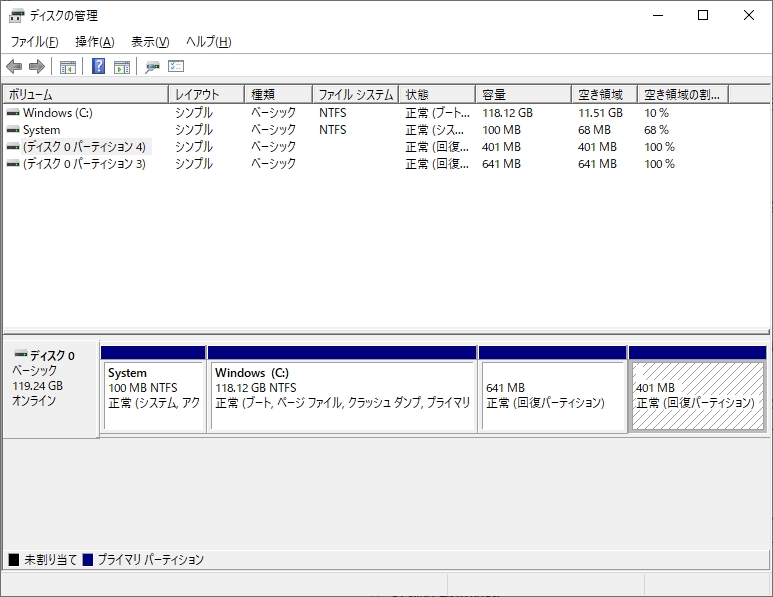773x597 pixels.
Task: Click the 119.24 GB disk size text
Action: click(37, 386)
